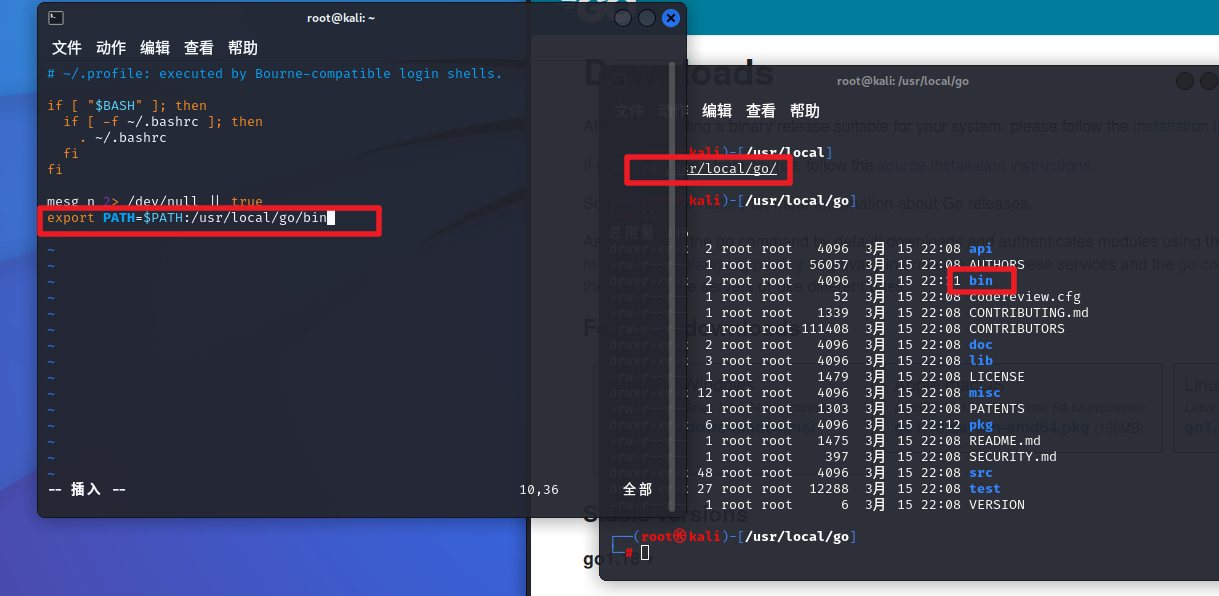1219x596 pixels.
Task: Open 编辑 menu in the /usr/local/go terminal
Action: 717,111
